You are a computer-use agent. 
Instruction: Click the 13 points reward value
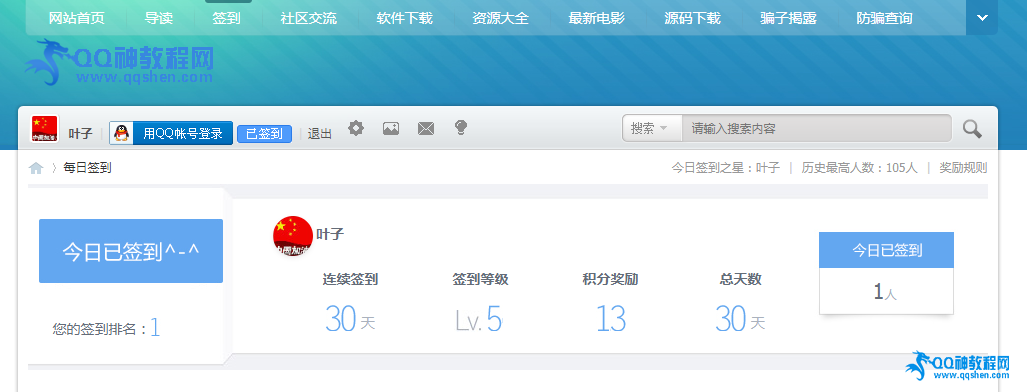(610, 320)
